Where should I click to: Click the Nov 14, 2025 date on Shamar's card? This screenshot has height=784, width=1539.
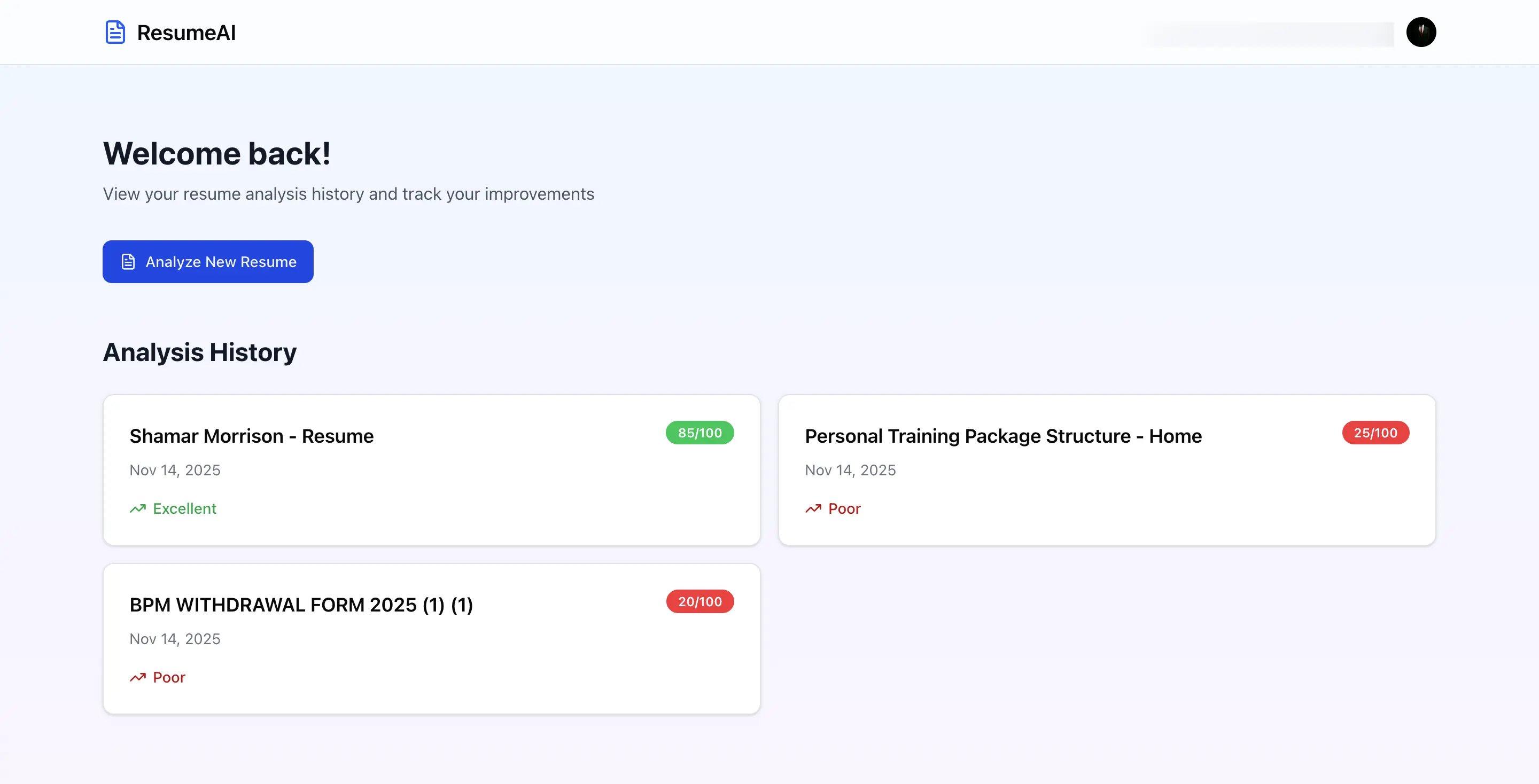(x=175, y=470)
